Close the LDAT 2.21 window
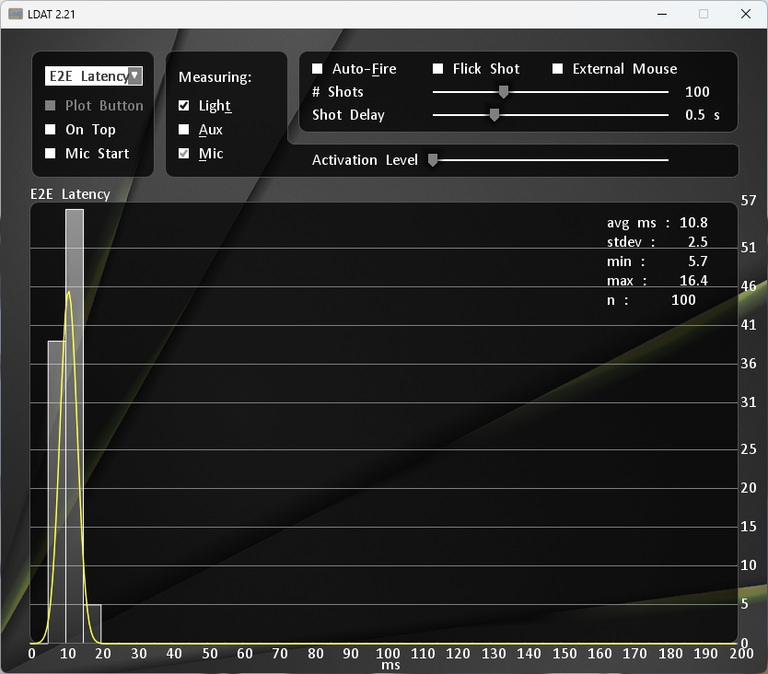This screenshot has width=768, height=674. click(746, 14)
